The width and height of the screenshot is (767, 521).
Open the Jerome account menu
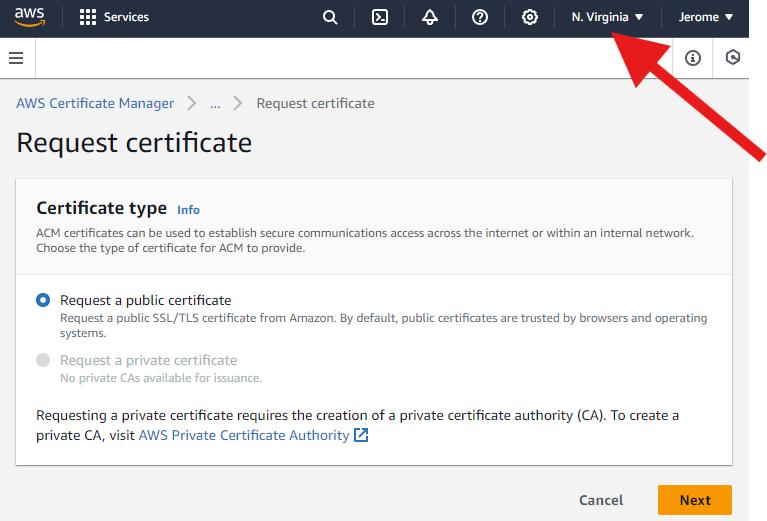pyautogui.click(x=705, y=17)
